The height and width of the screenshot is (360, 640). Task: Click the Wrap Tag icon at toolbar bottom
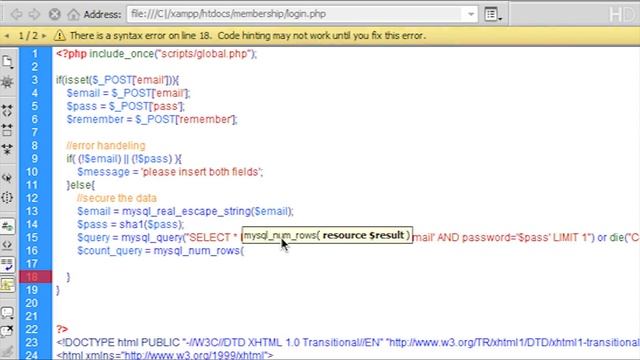tap(7, 351)
